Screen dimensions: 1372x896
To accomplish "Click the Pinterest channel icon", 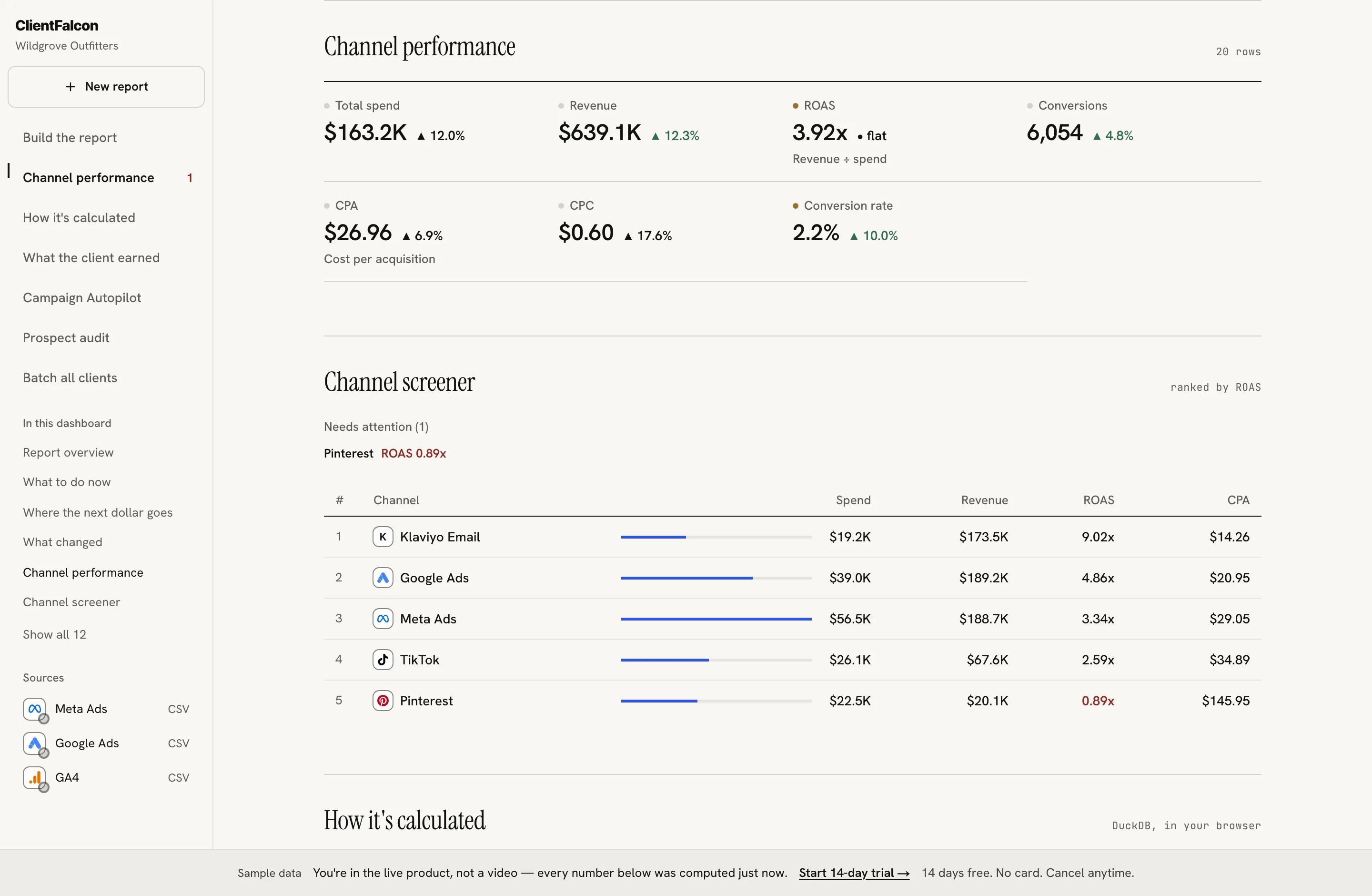I will pyautogui.click(x=383, y=701).
